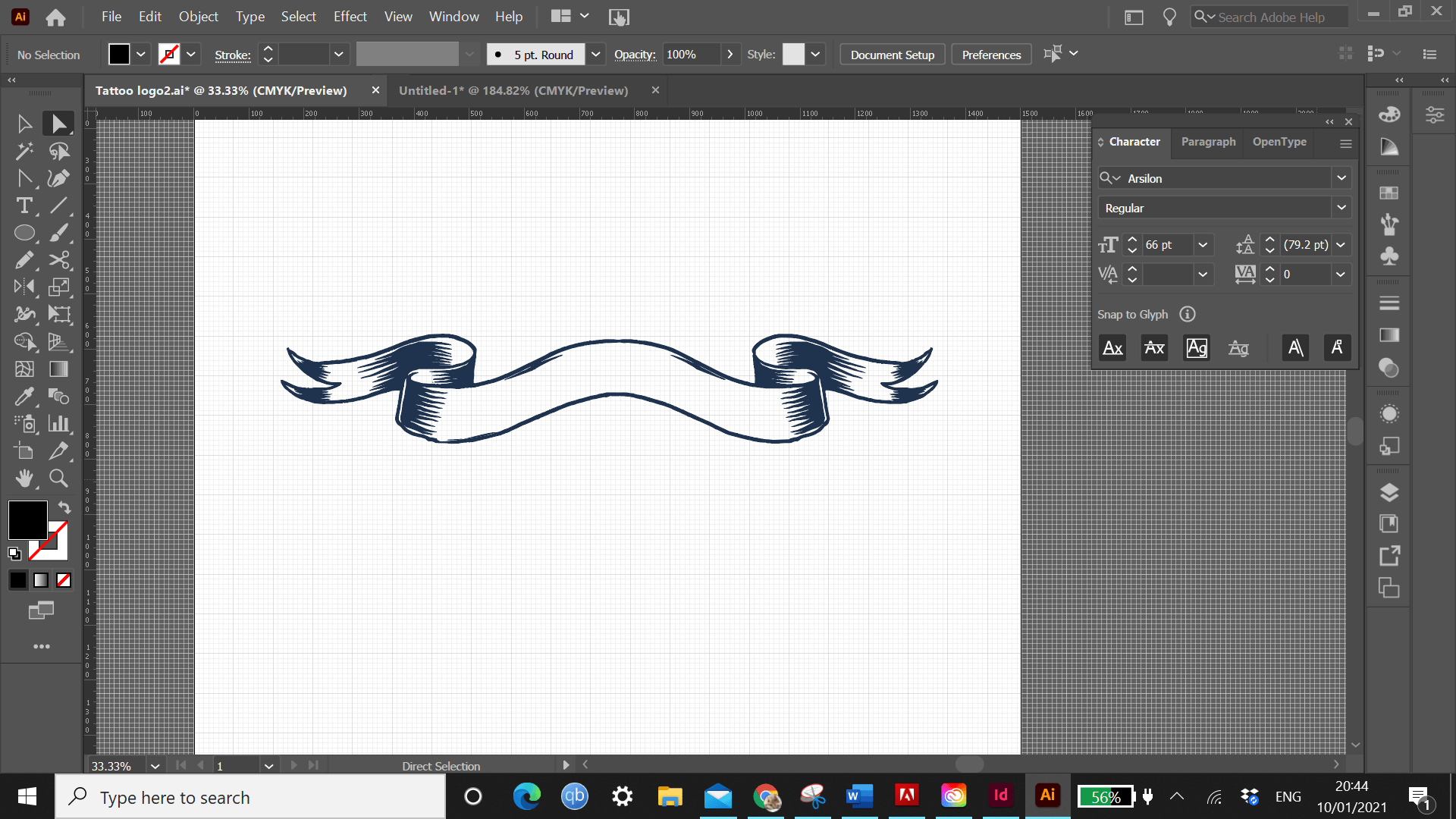Click the underlined Stroke label
This screenshot has height=819, width=1456.
233,55
